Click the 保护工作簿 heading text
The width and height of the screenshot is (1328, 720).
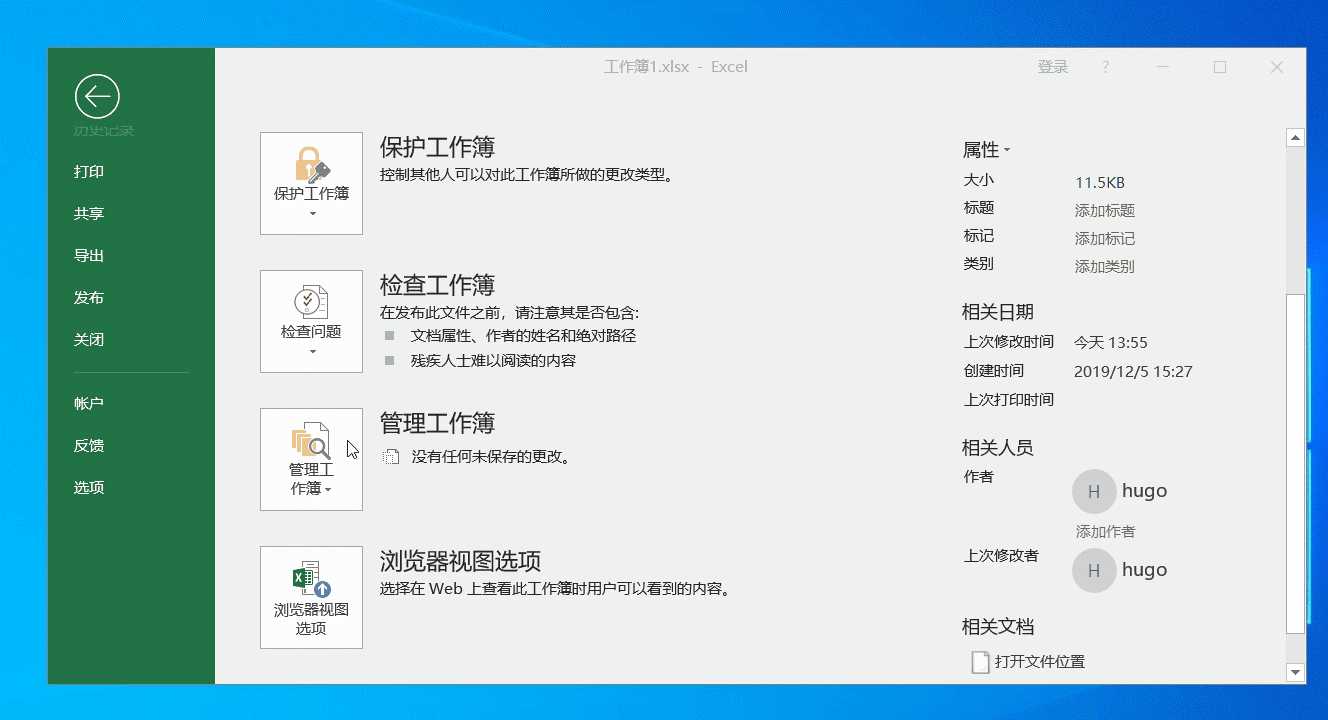[x=438, y=147]
